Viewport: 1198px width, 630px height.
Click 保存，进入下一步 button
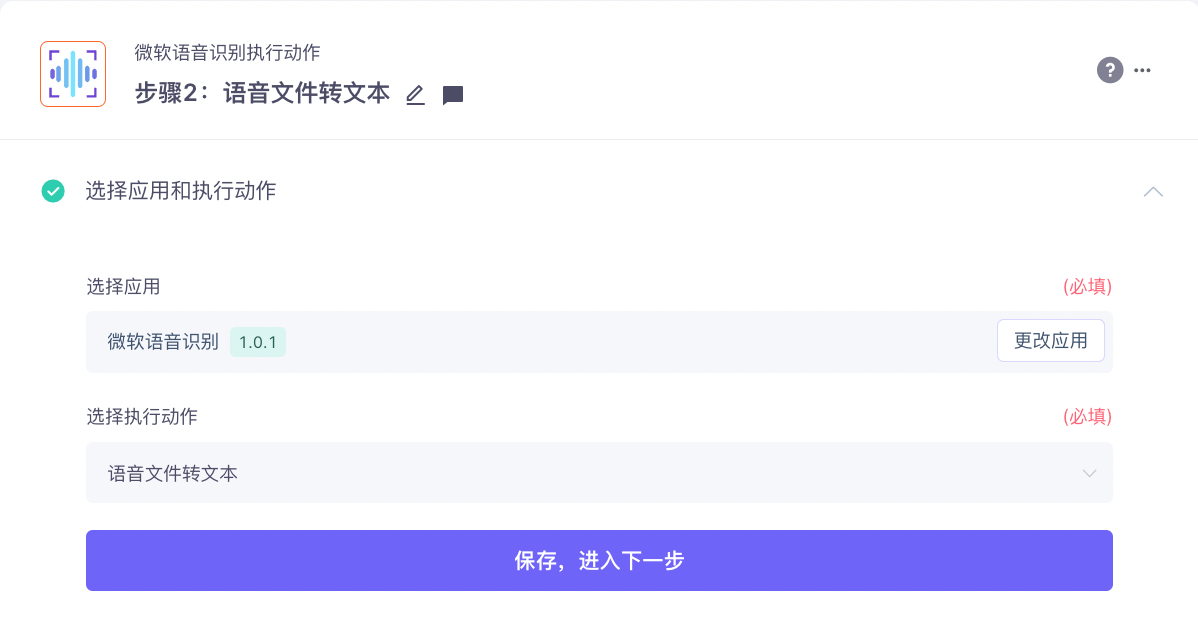pos(599,561)
